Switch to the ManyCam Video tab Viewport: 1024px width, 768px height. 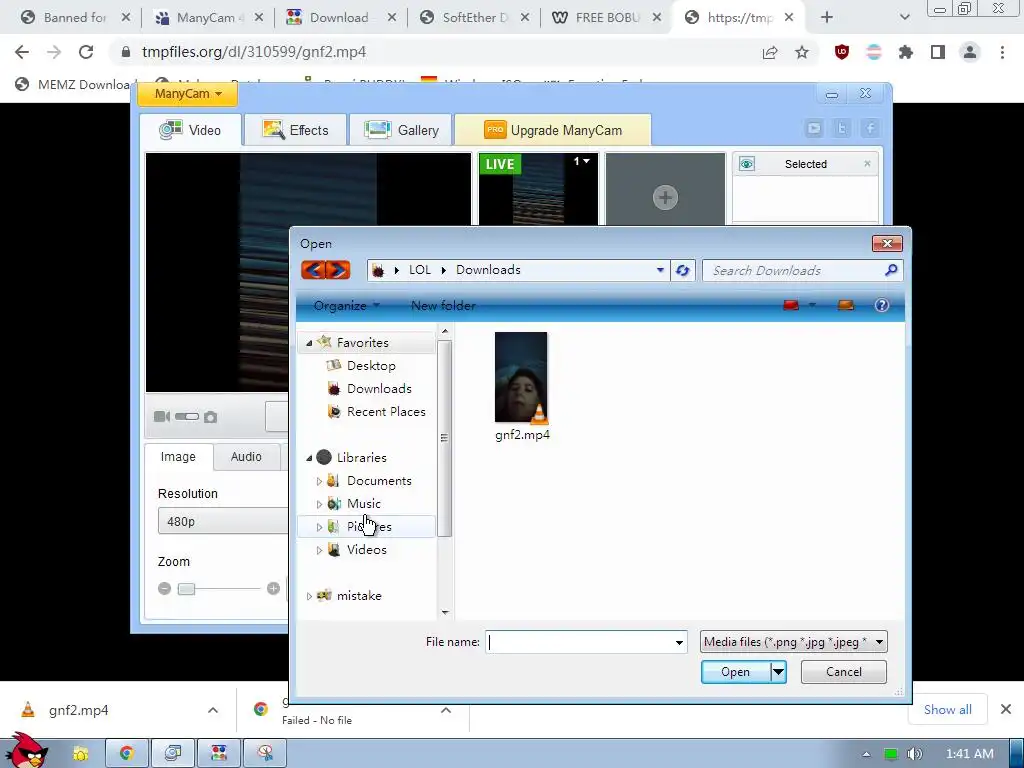click(x=190, y=130)
